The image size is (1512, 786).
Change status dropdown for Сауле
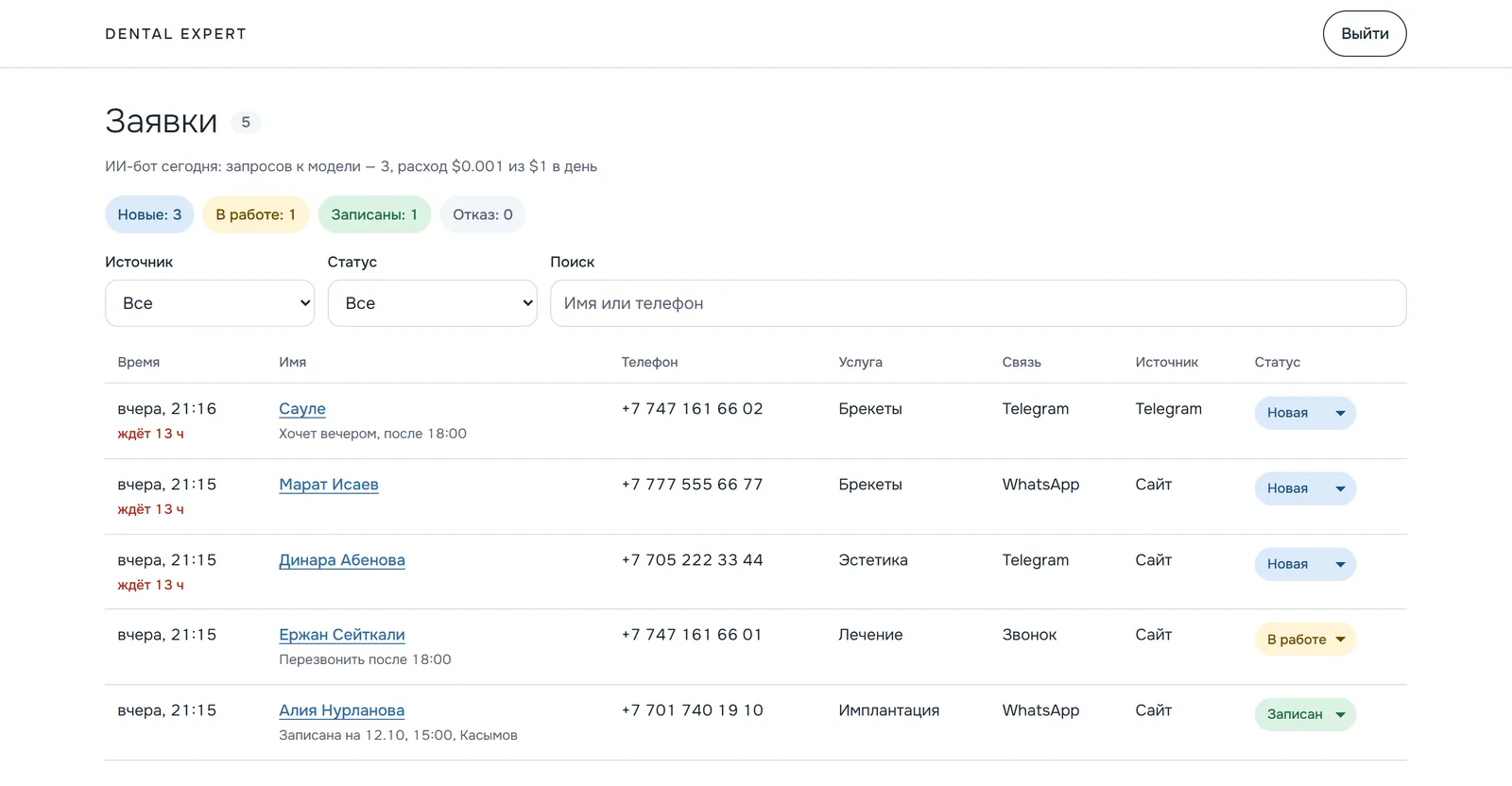click(1305, 413)
